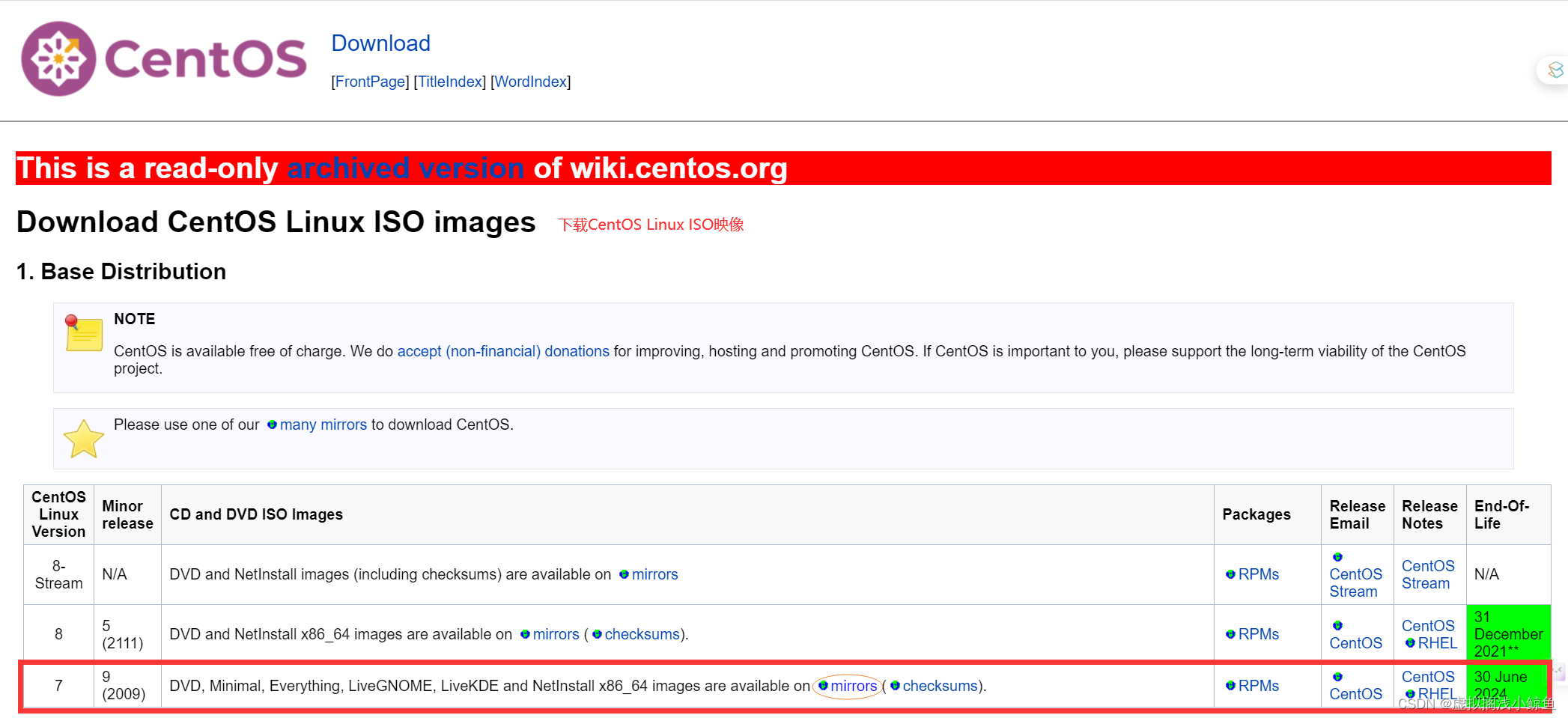This screenshot has width=1568, height=718.
Task: Click the 'Release Notes' column header
Action: (x=1429, y=514)
